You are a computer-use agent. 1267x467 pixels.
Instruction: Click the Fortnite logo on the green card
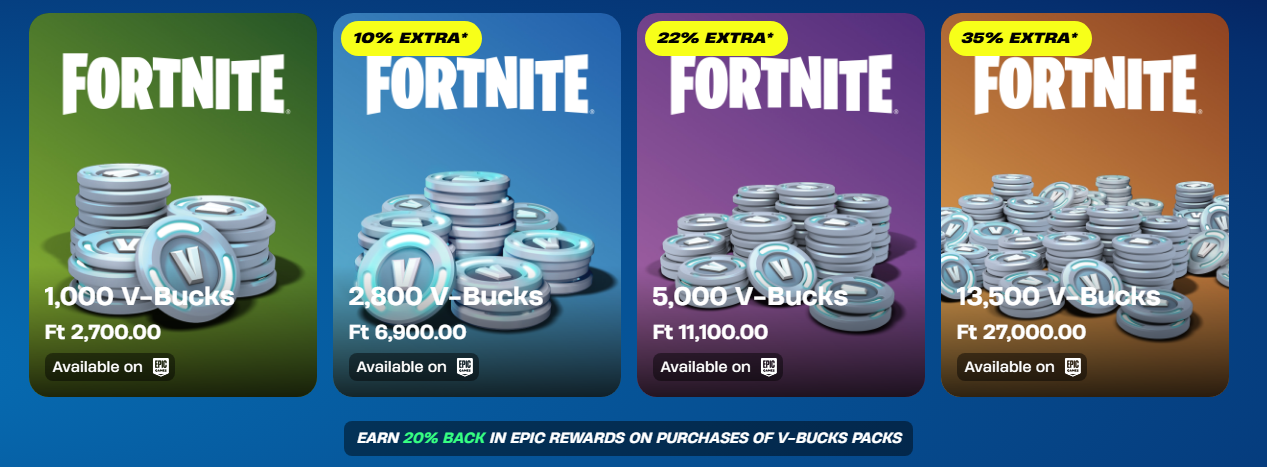pyautogui.click(x=174, y=84)
